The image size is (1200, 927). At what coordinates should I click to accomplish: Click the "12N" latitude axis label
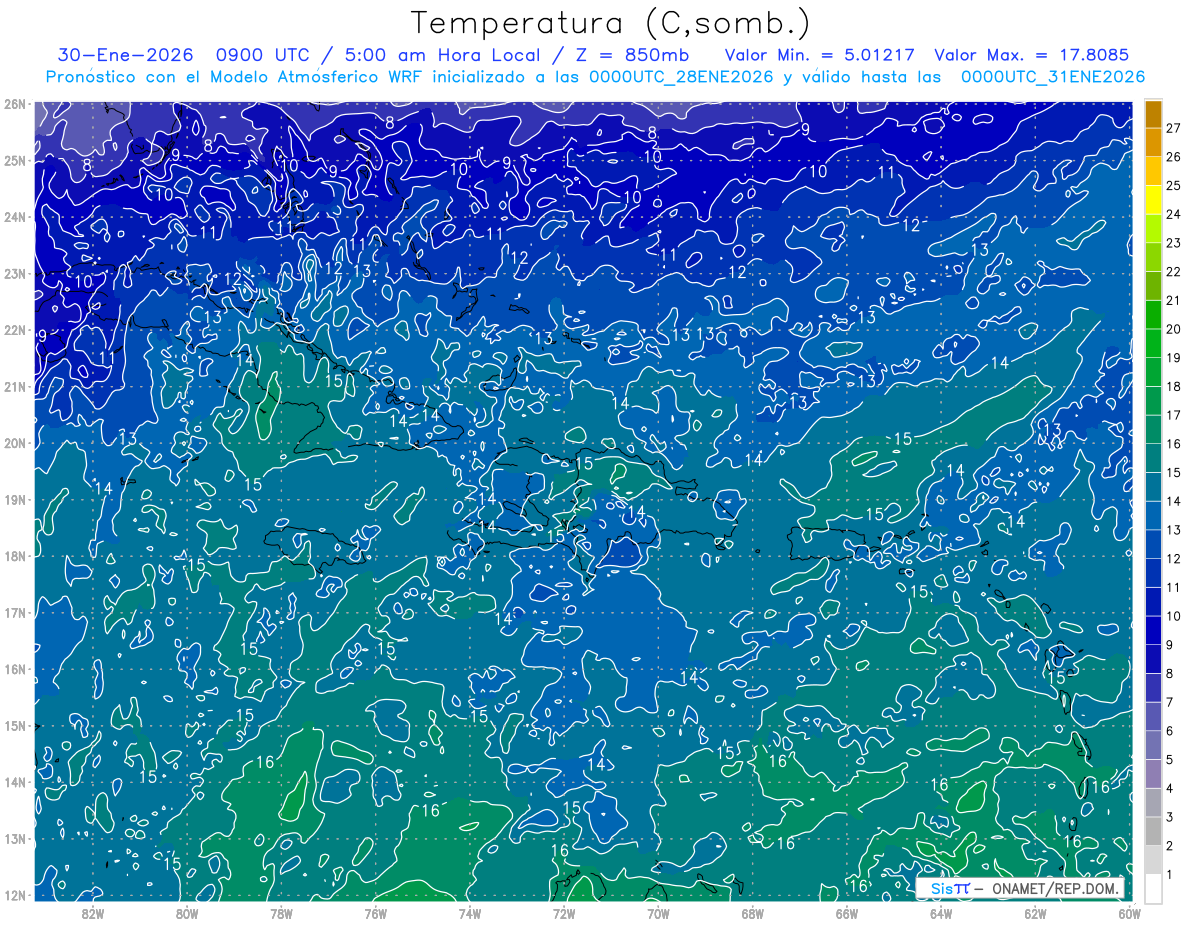click(x=15, y=895)
